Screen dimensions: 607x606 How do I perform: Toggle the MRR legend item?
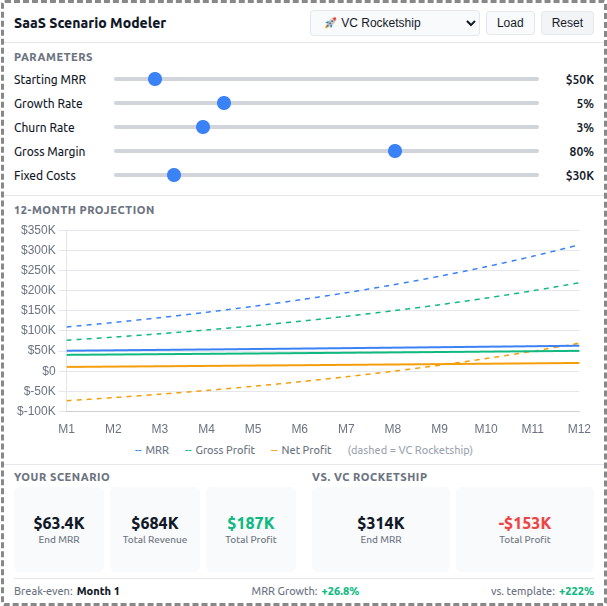(x=151, y=450)
